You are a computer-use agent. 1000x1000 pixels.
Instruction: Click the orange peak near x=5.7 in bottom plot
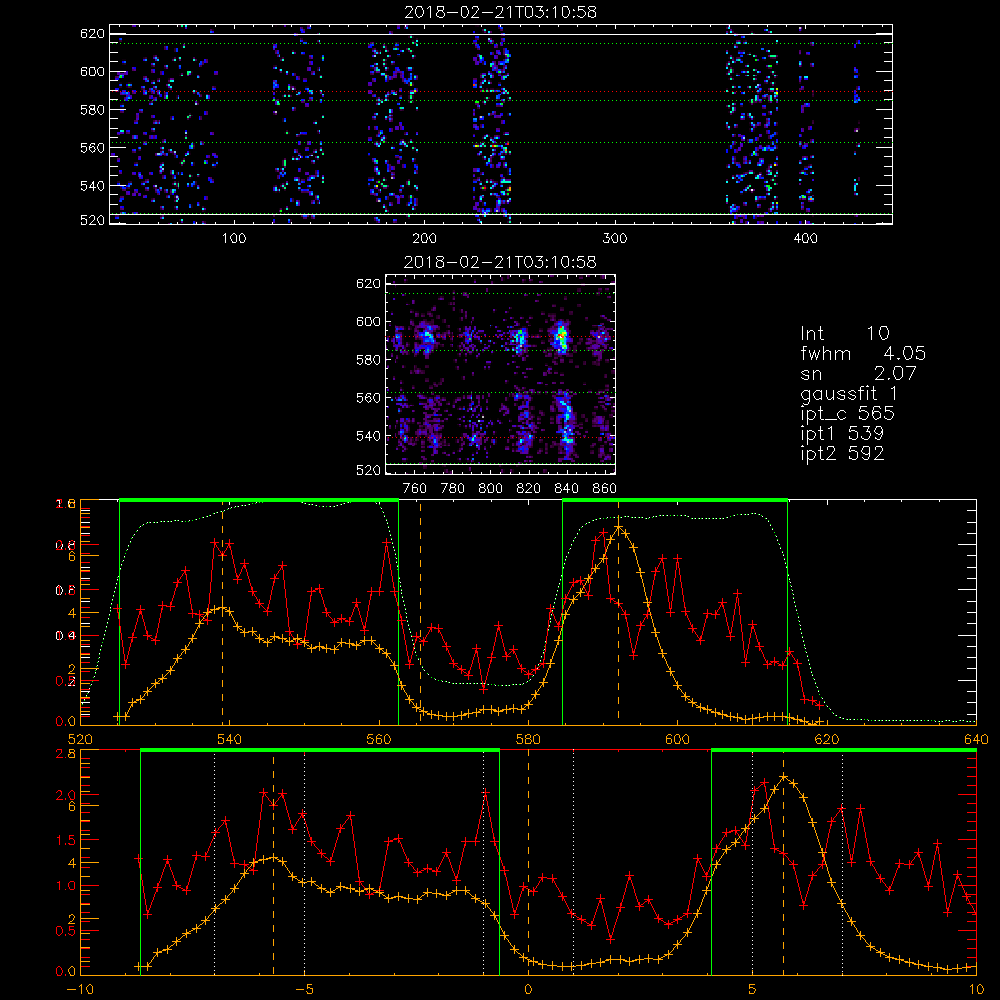[x=784, y=777]
